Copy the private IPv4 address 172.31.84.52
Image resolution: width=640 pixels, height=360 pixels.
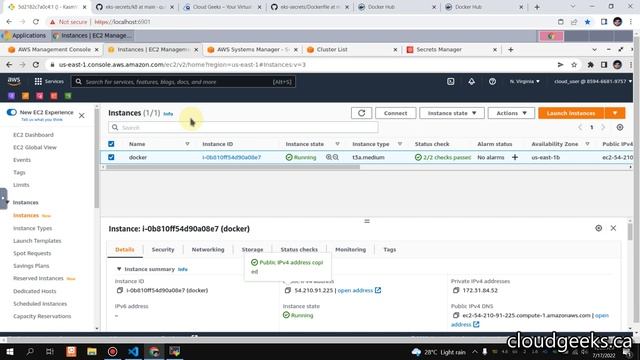[456, 290]
